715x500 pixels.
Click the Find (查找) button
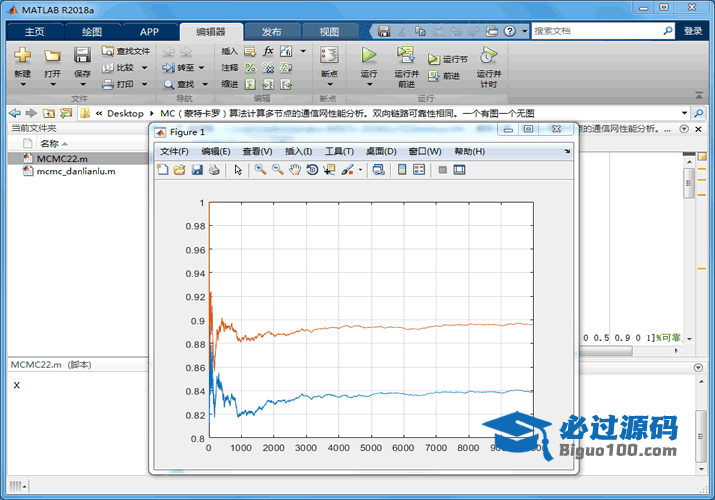[x=179, y=84]
